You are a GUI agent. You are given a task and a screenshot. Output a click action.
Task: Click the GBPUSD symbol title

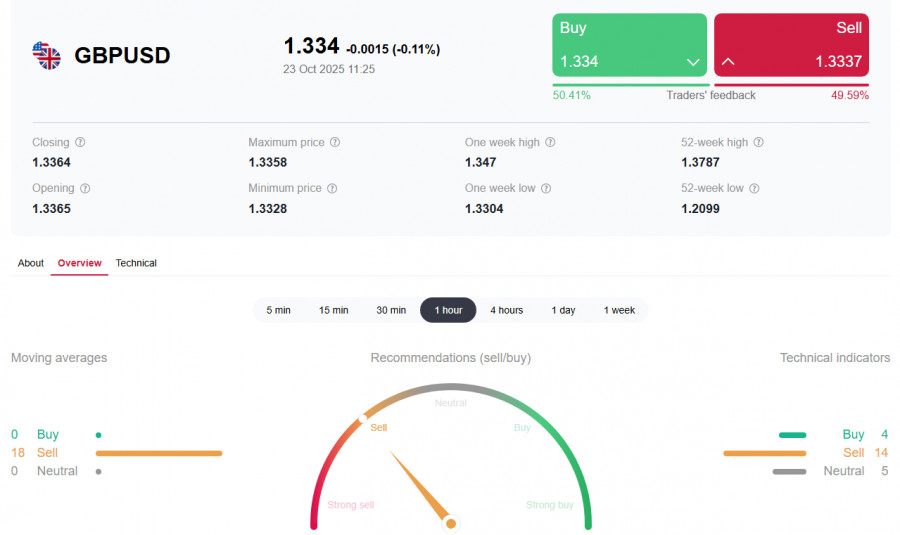point(122,56)
